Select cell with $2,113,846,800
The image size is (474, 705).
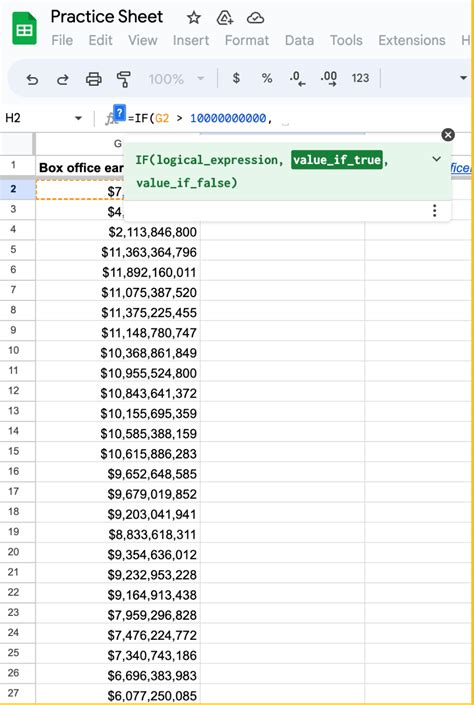point(118,231)
